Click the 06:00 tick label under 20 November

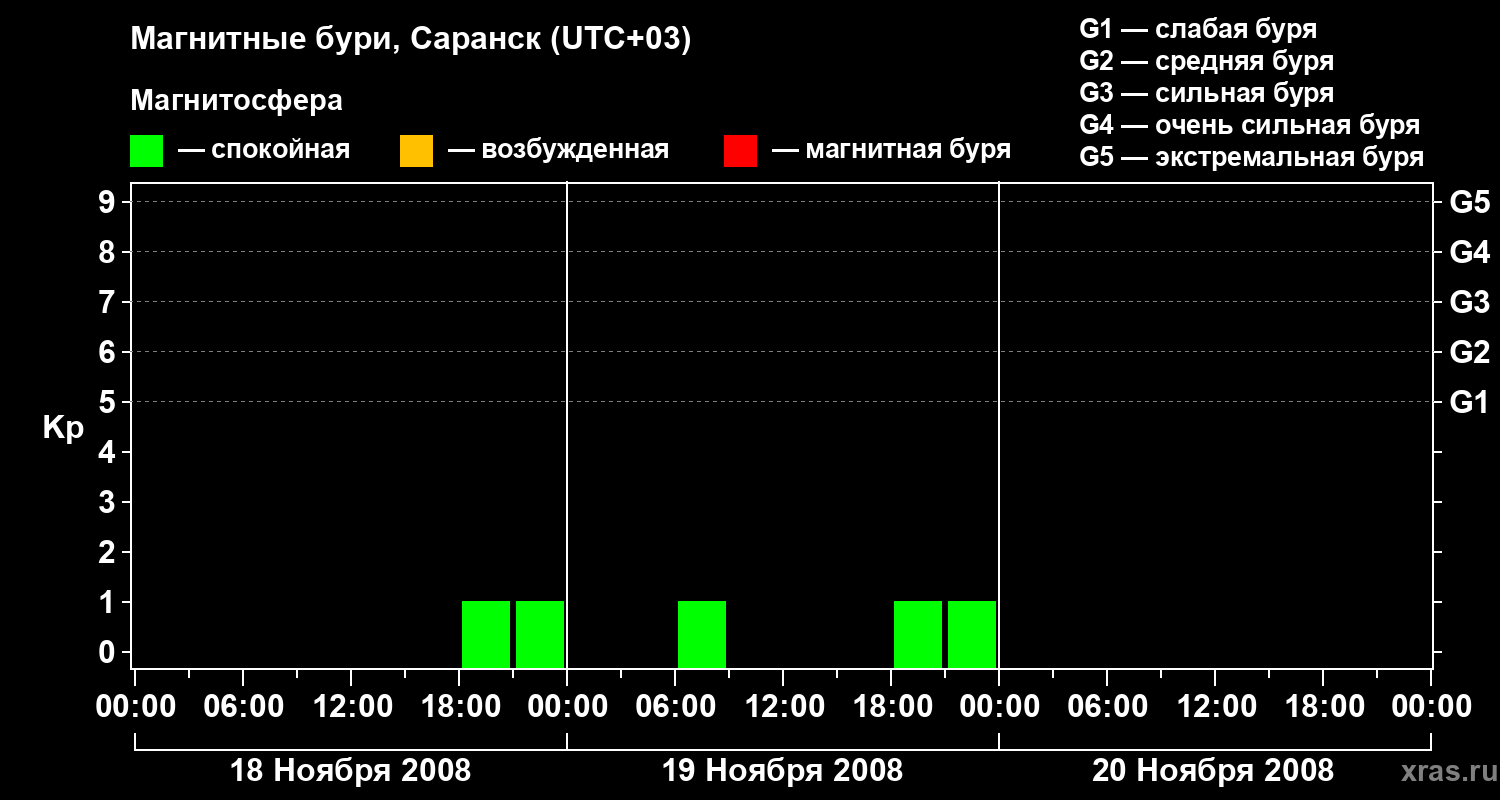pyautogui.click(x=1108, y=707)
